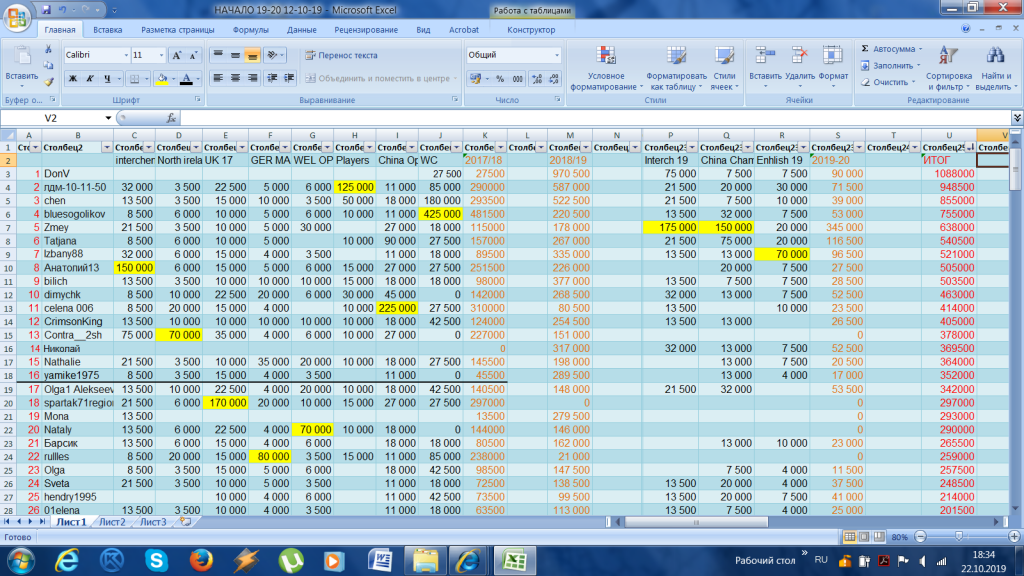The height and width of the screenshot is (576, 1024).
Task: Save workbook via quick access toolbar
Action: click(x=46, y=10)
